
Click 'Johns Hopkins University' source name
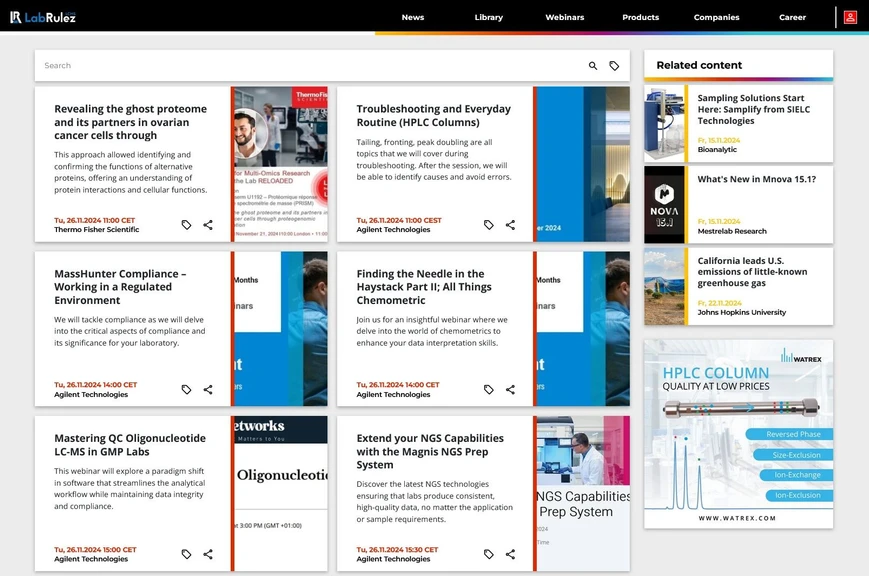(x=742, y=312)
